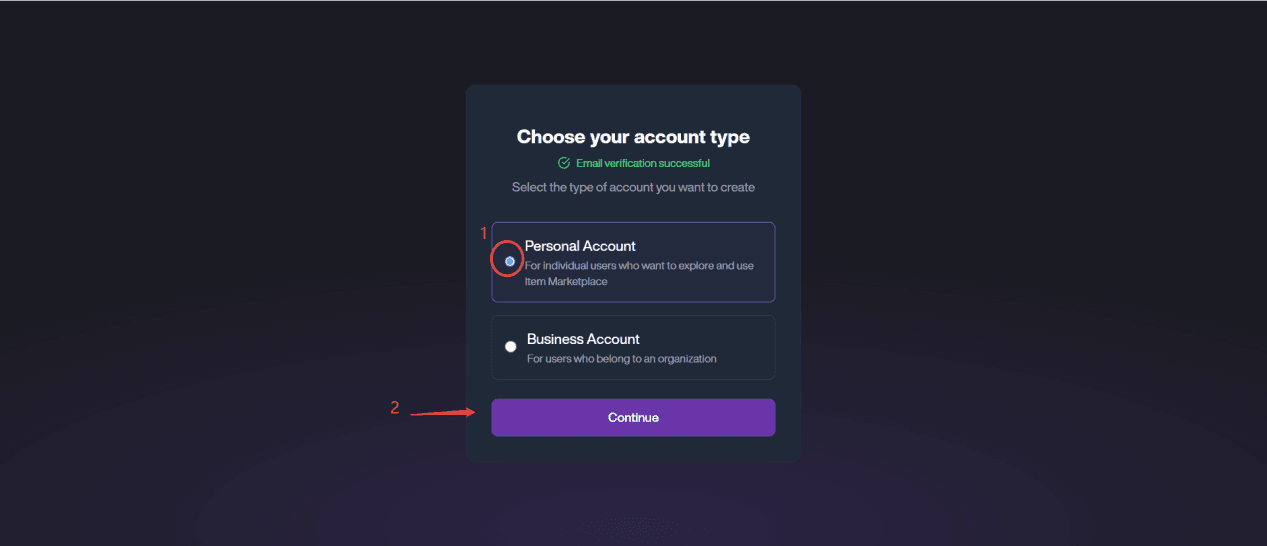Click the "Personal Account" title label
Screen dimensions: 1267x546
coord(580,246)
